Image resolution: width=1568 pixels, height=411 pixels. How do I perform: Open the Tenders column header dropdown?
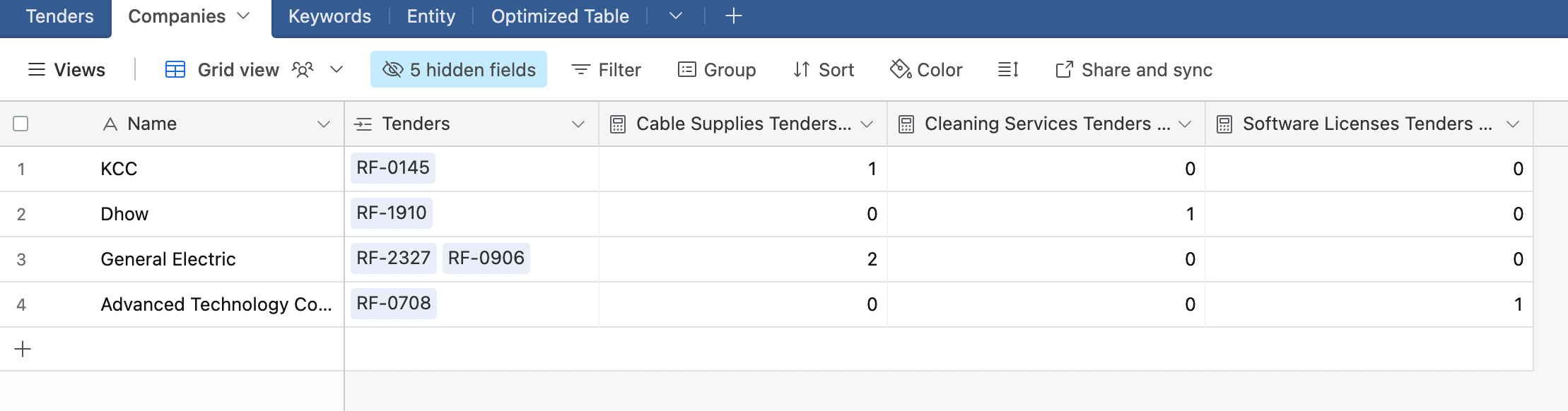point(578,124)
